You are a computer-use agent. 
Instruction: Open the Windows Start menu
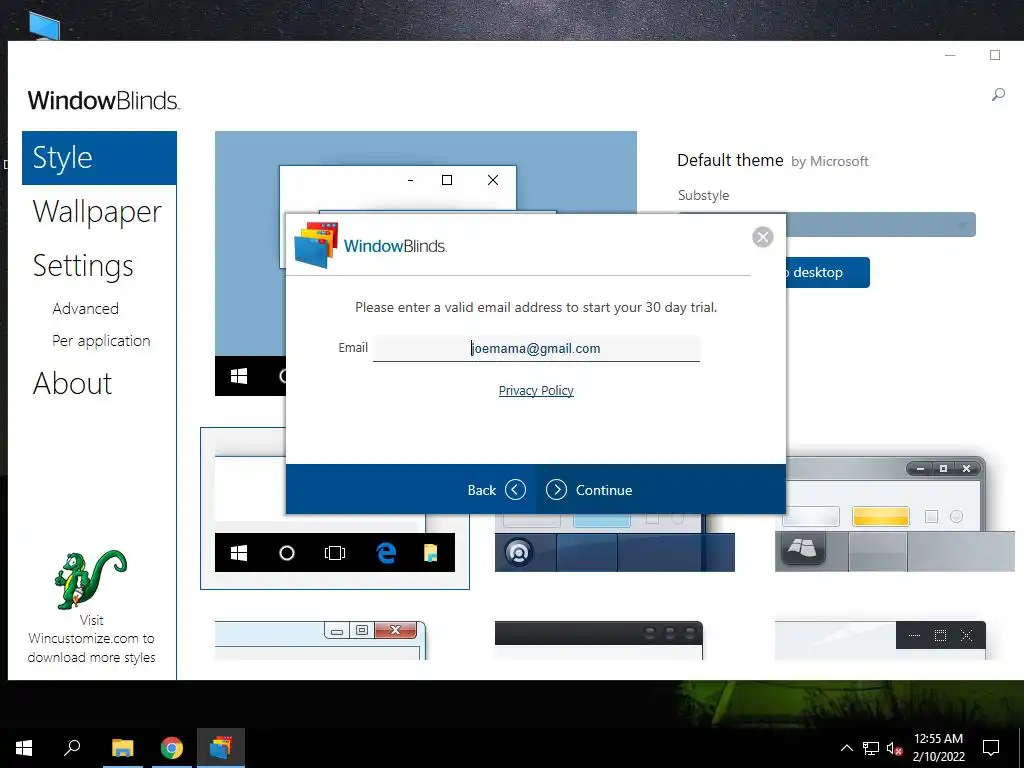(x=24, y=748)
